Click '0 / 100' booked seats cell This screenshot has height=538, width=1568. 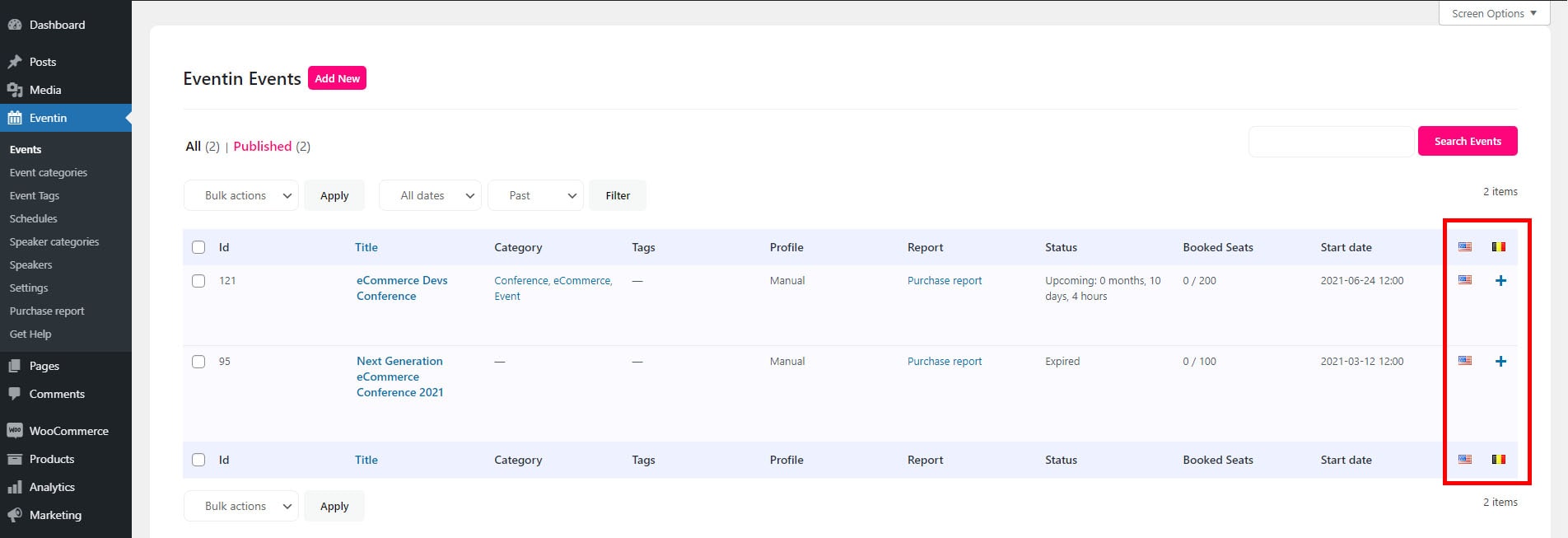[x=1199, y=361]
